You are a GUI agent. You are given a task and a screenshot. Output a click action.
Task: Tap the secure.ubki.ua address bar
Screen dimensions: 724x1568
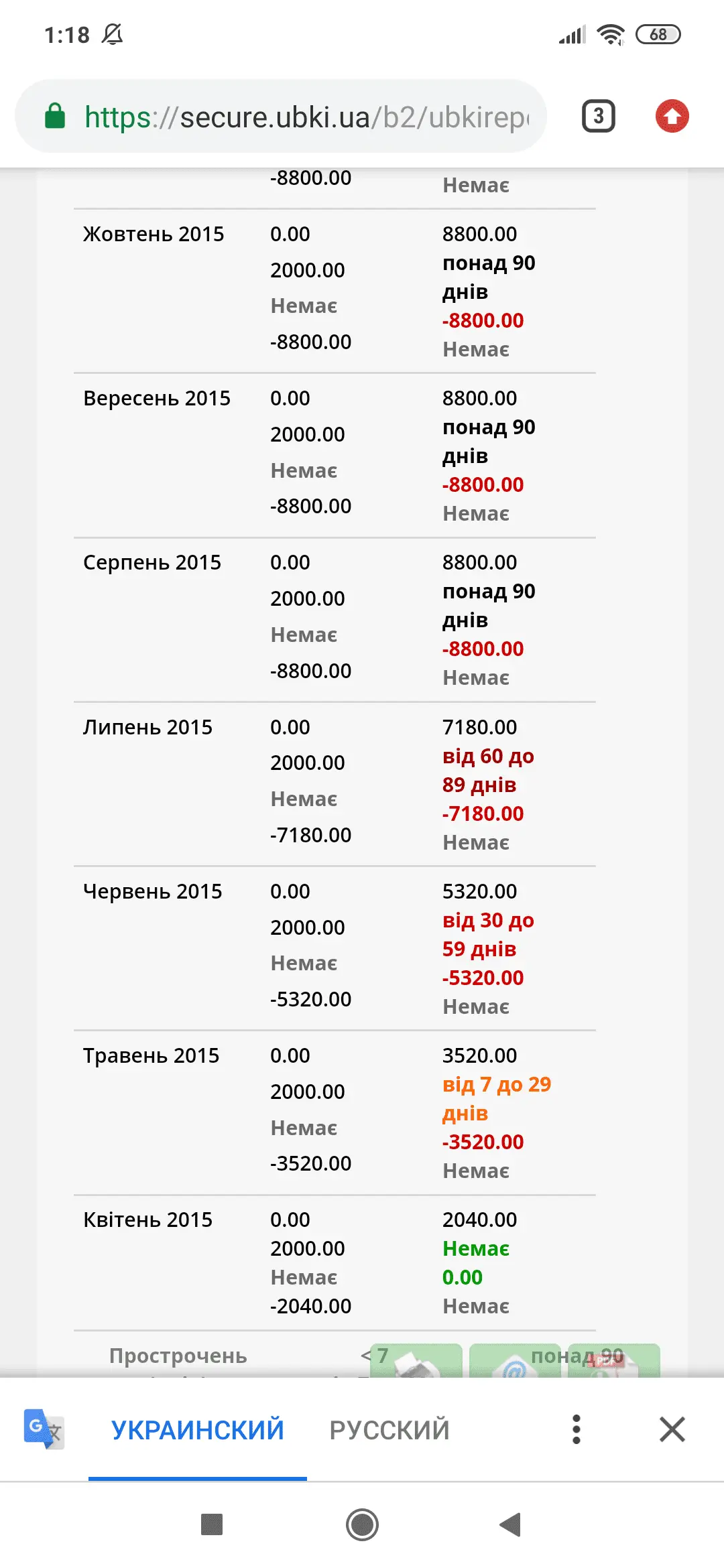pyautogui.click(x=306, y=117)
